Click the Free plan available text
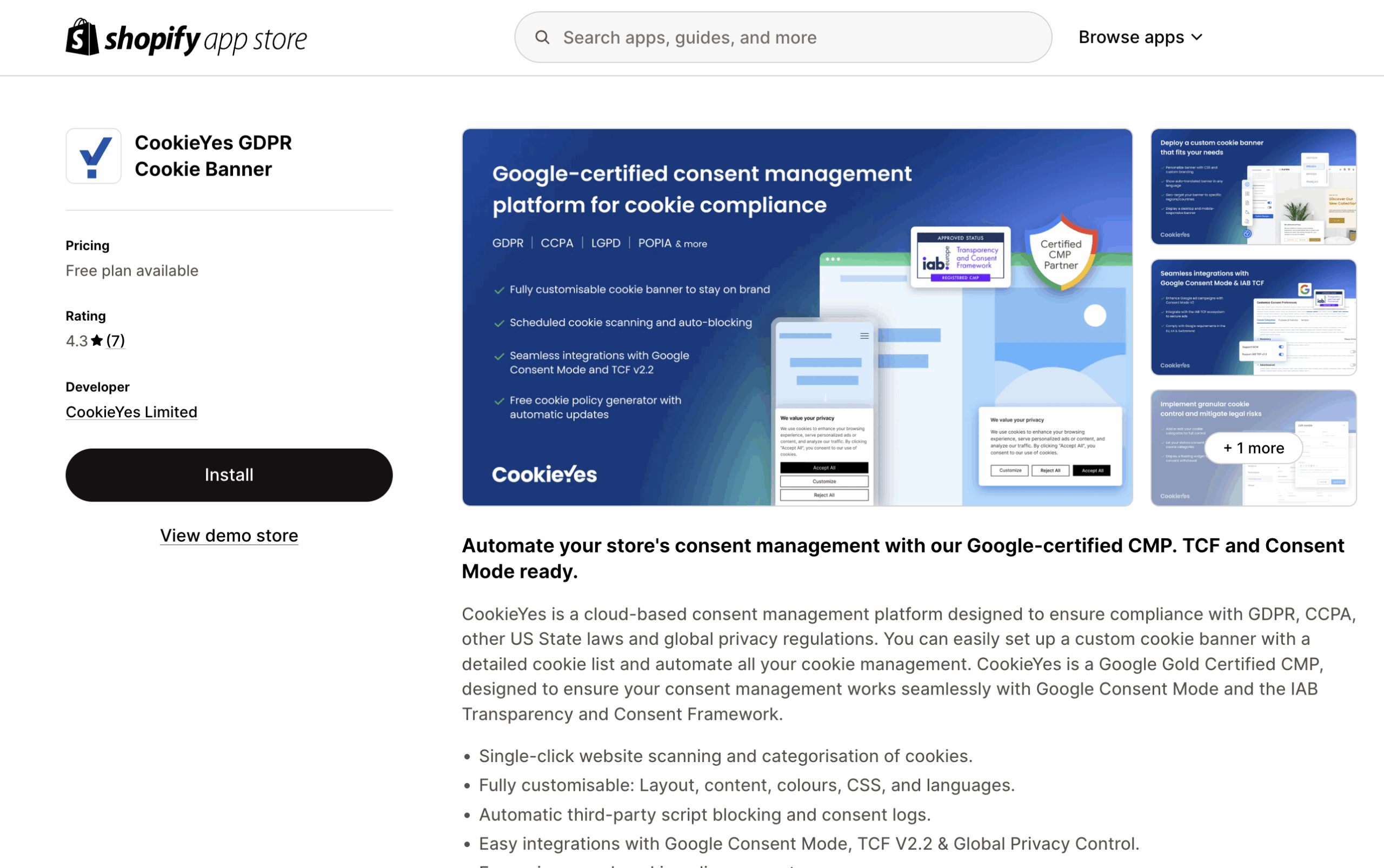Viewport: 1384px width, 868px height. point(132,270)
